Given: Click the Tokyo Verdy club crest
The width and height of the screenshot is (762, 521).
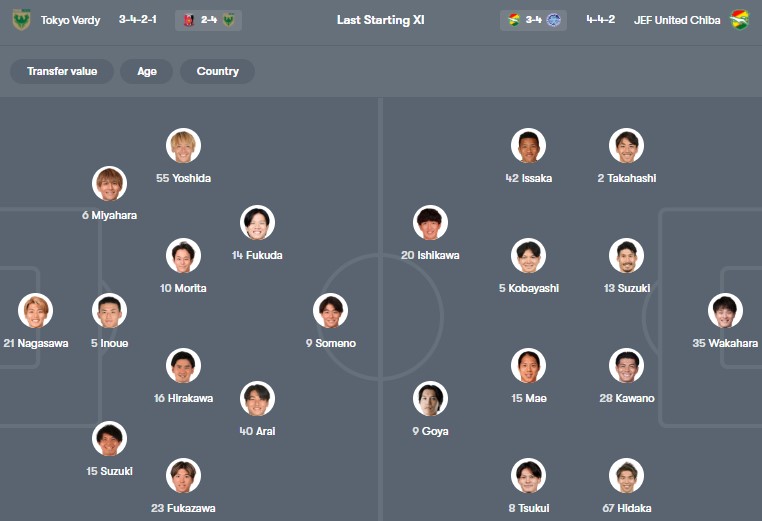Looking at the screenshot, I should click(21, 20).
